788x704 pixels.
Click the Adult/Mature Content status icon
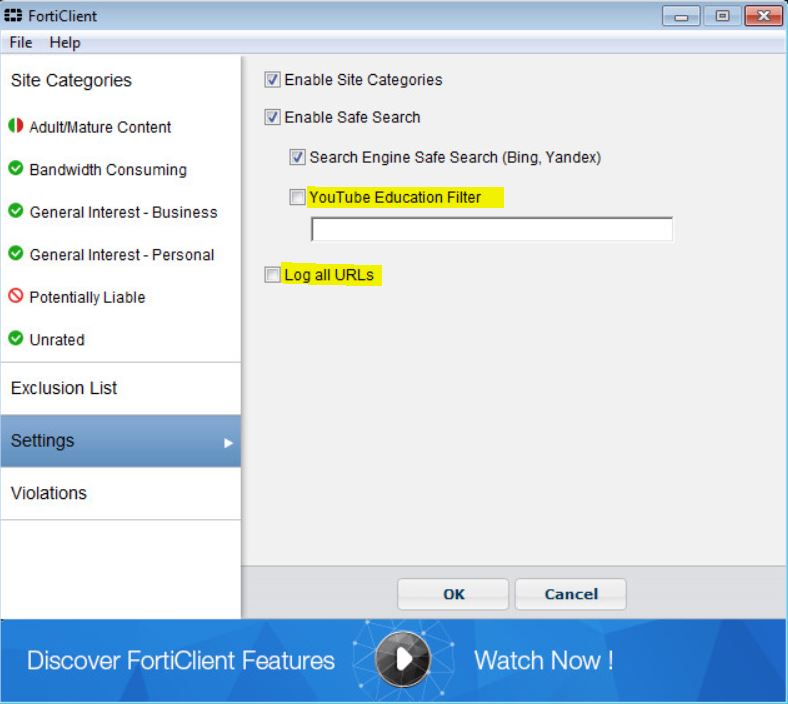16,127
